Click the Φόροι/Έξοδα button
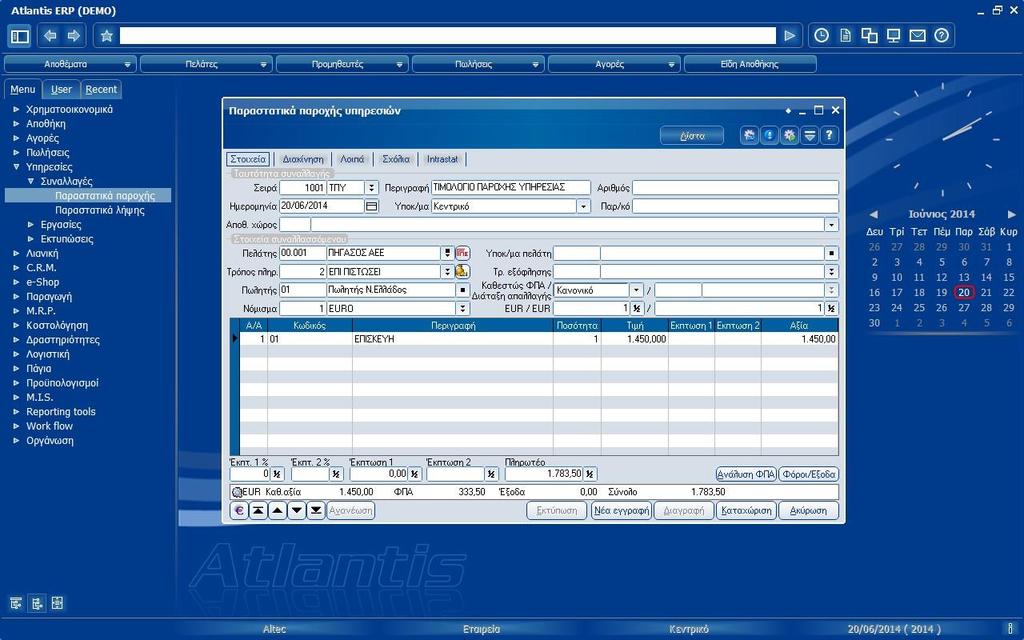This screenshot has width=1024, height=640. 808,474
